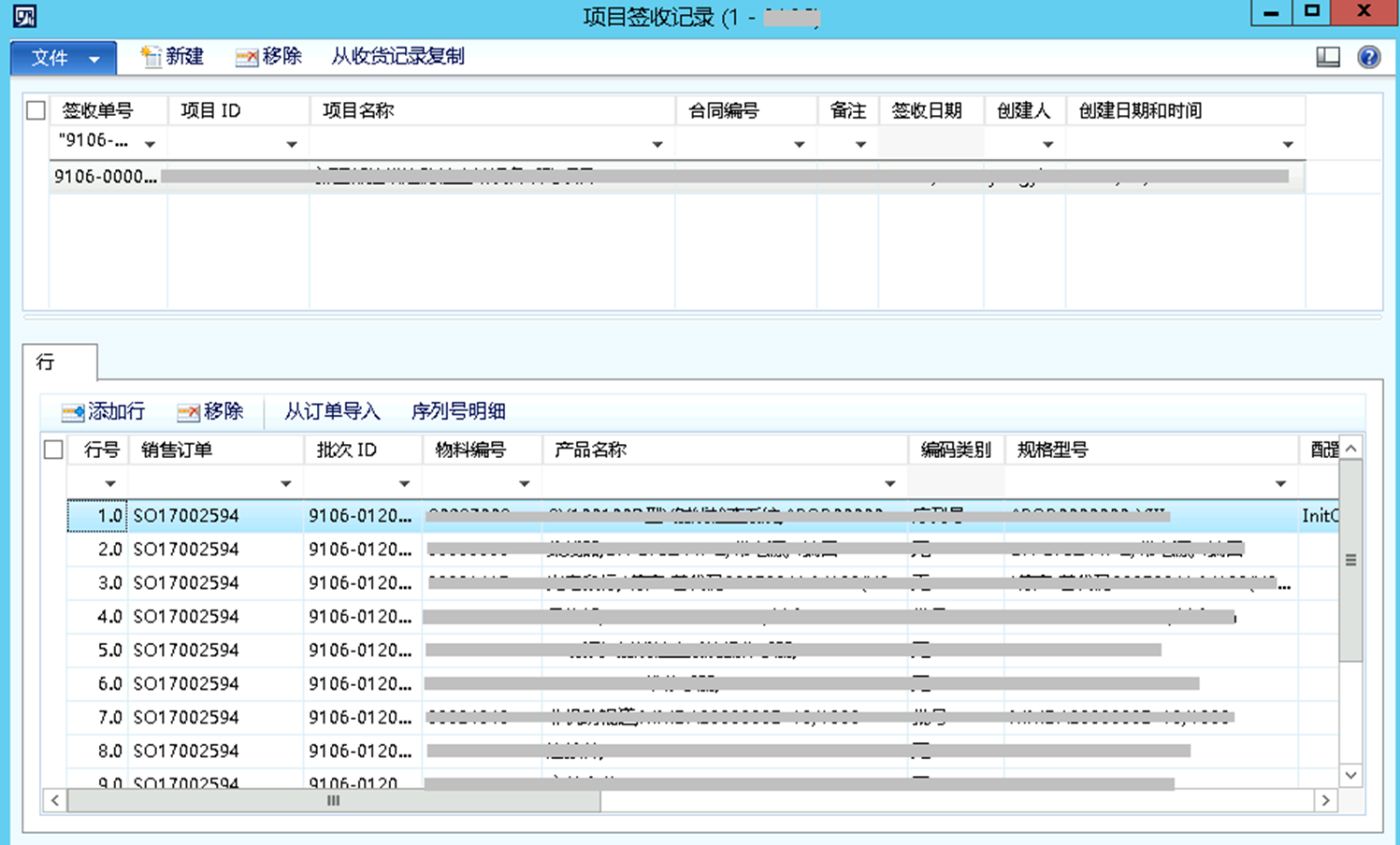Click the lines grid scroll-down arrow
This screenshot has height=845, width=1400.
pyautogui.click(x=1350, y=775)
